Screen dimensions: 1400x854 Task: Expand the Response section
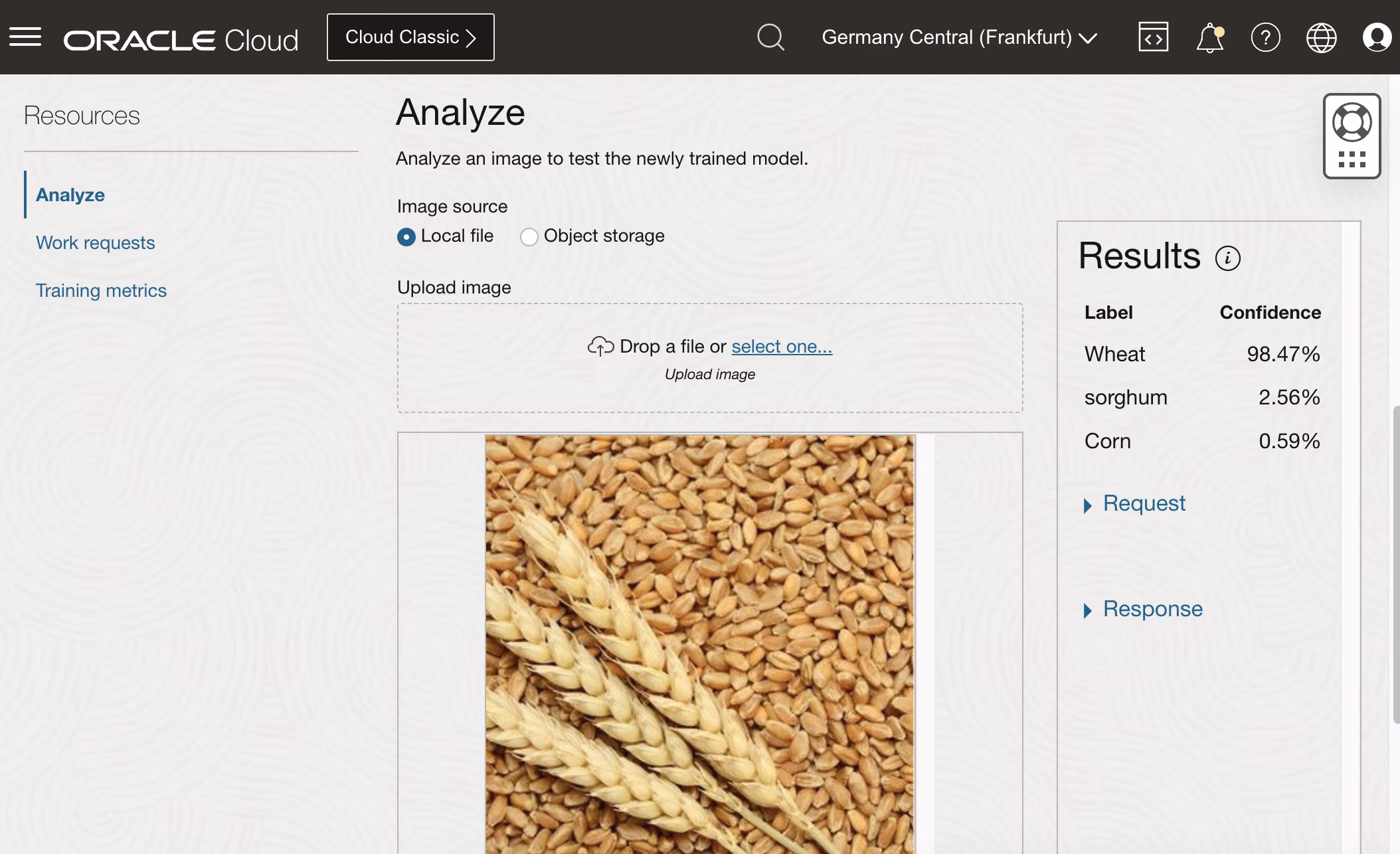tap(1143, 609)
